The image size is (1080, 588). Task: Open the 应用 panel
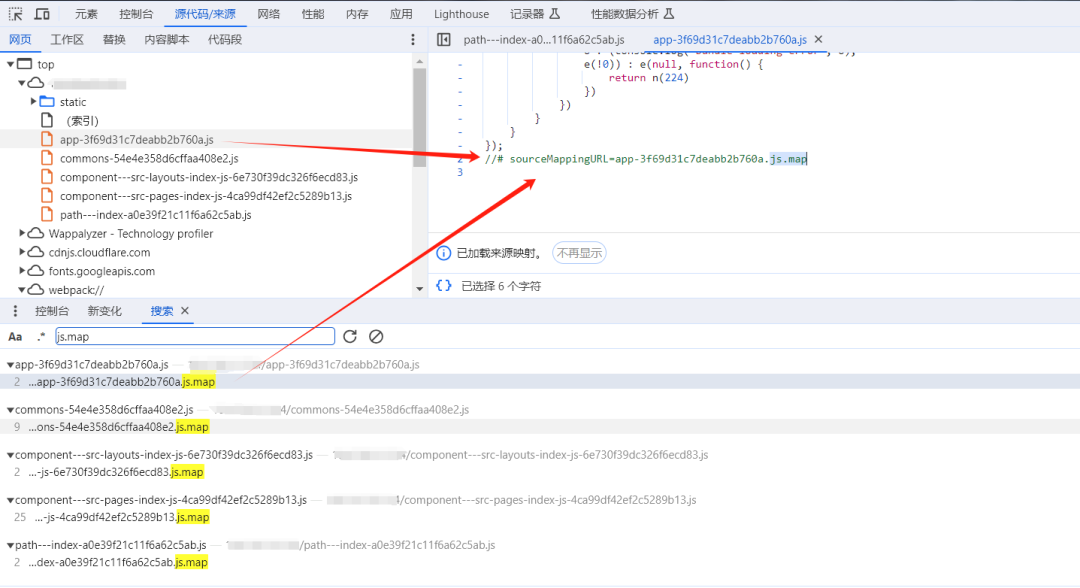401,14
